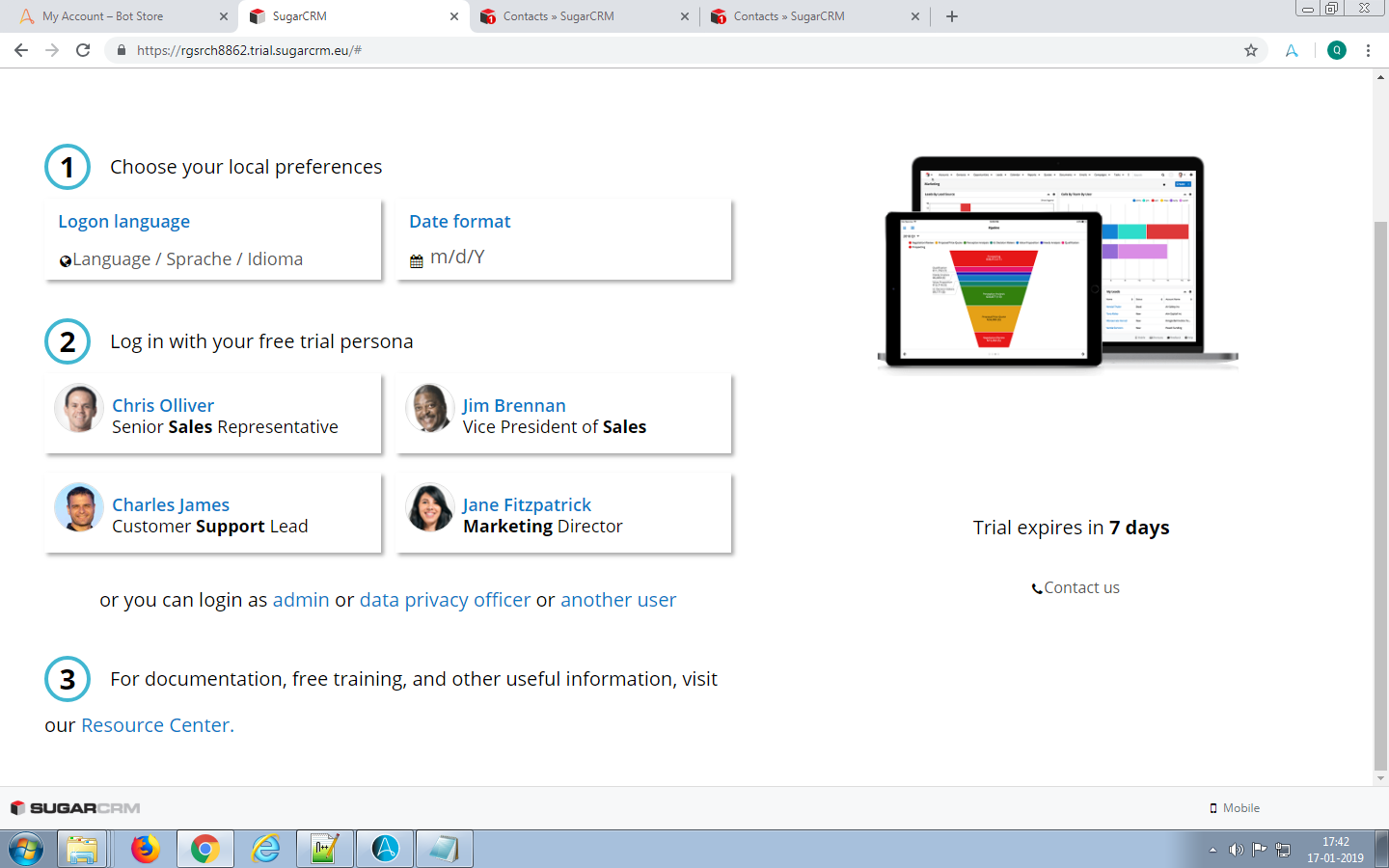Click the product devices preview image

click(1058, 263)
